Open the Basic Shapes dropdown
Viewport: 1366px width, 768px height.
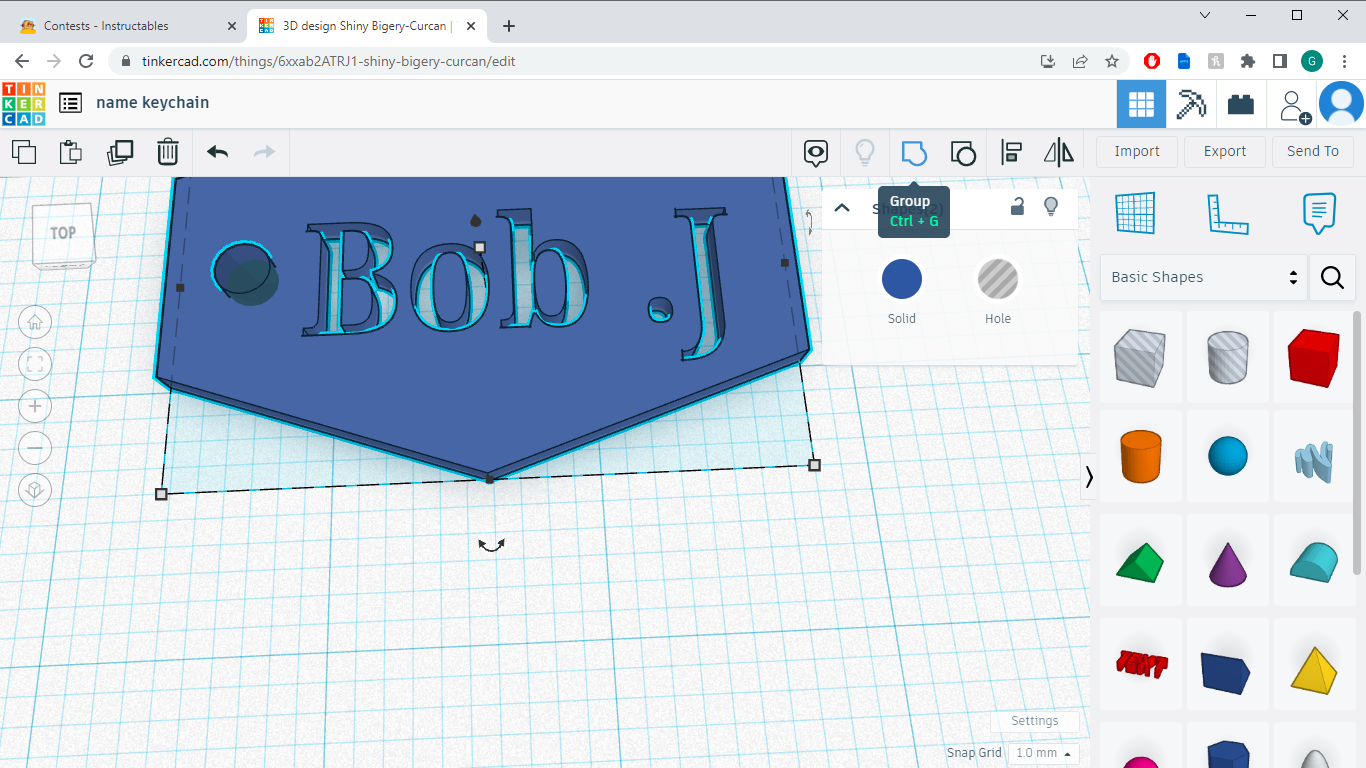coord(1203,277)
